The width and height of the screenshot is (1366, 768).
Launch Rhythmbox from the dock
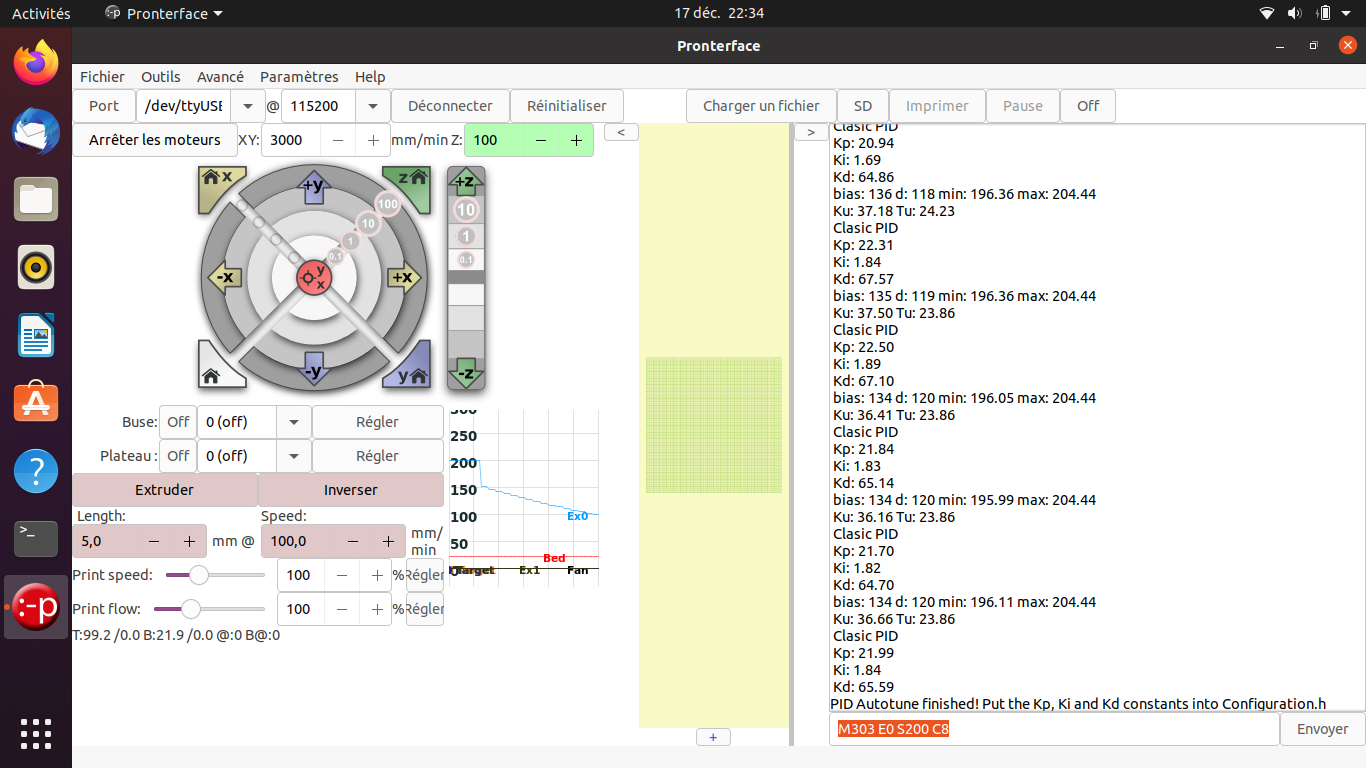click(x=36, y=267)
